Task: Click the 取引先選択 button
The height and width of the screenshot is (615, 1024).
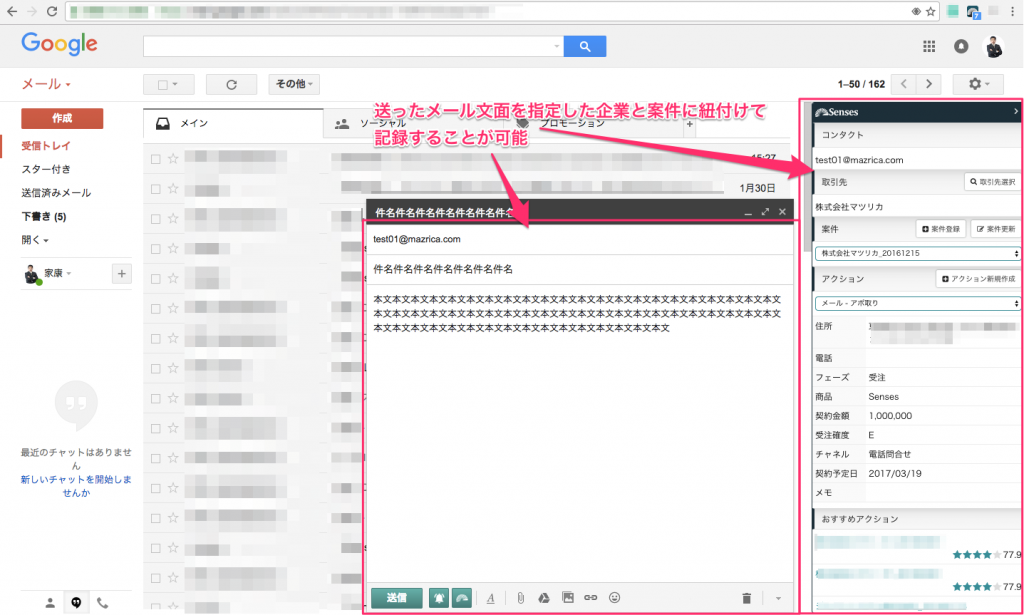Action: 991,182
